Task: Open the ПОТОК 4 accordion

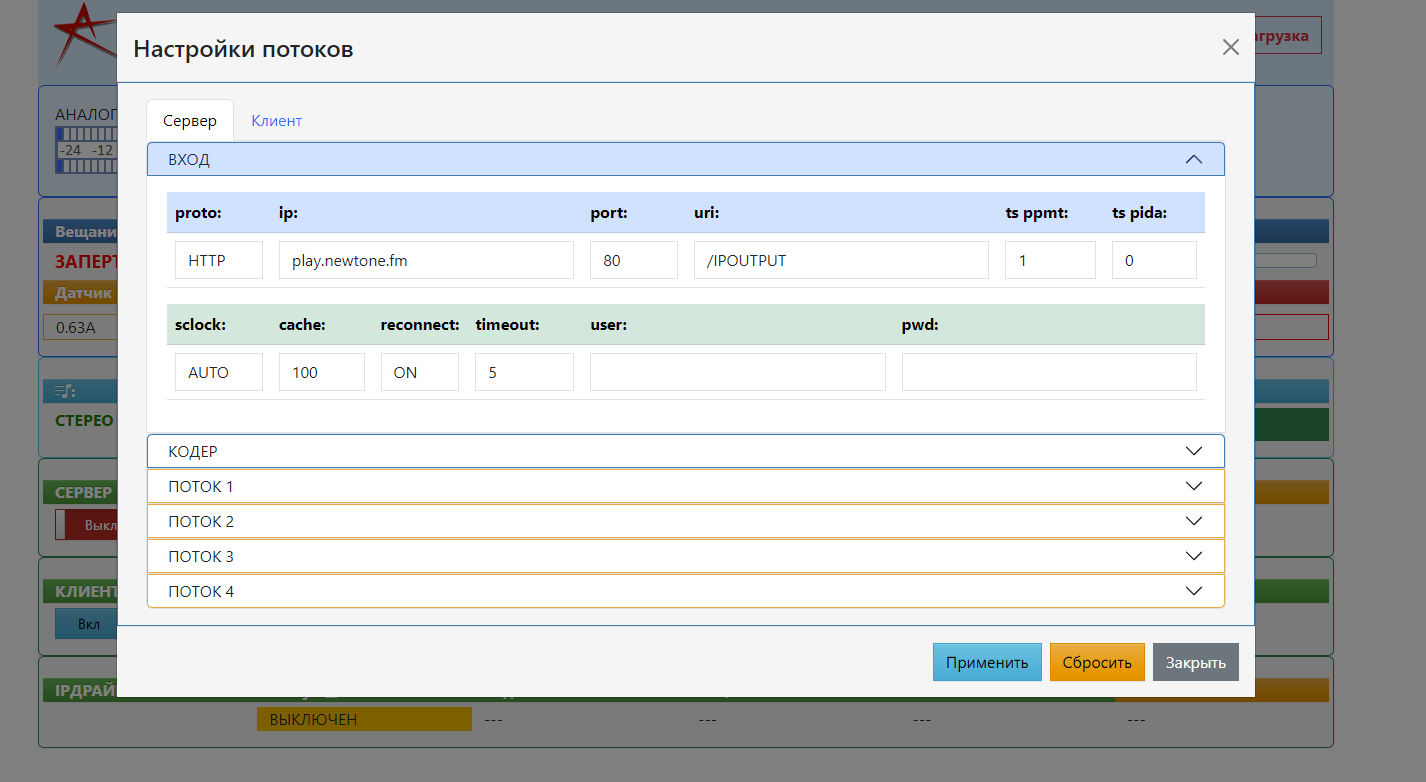Action: (x=685, y=591)
